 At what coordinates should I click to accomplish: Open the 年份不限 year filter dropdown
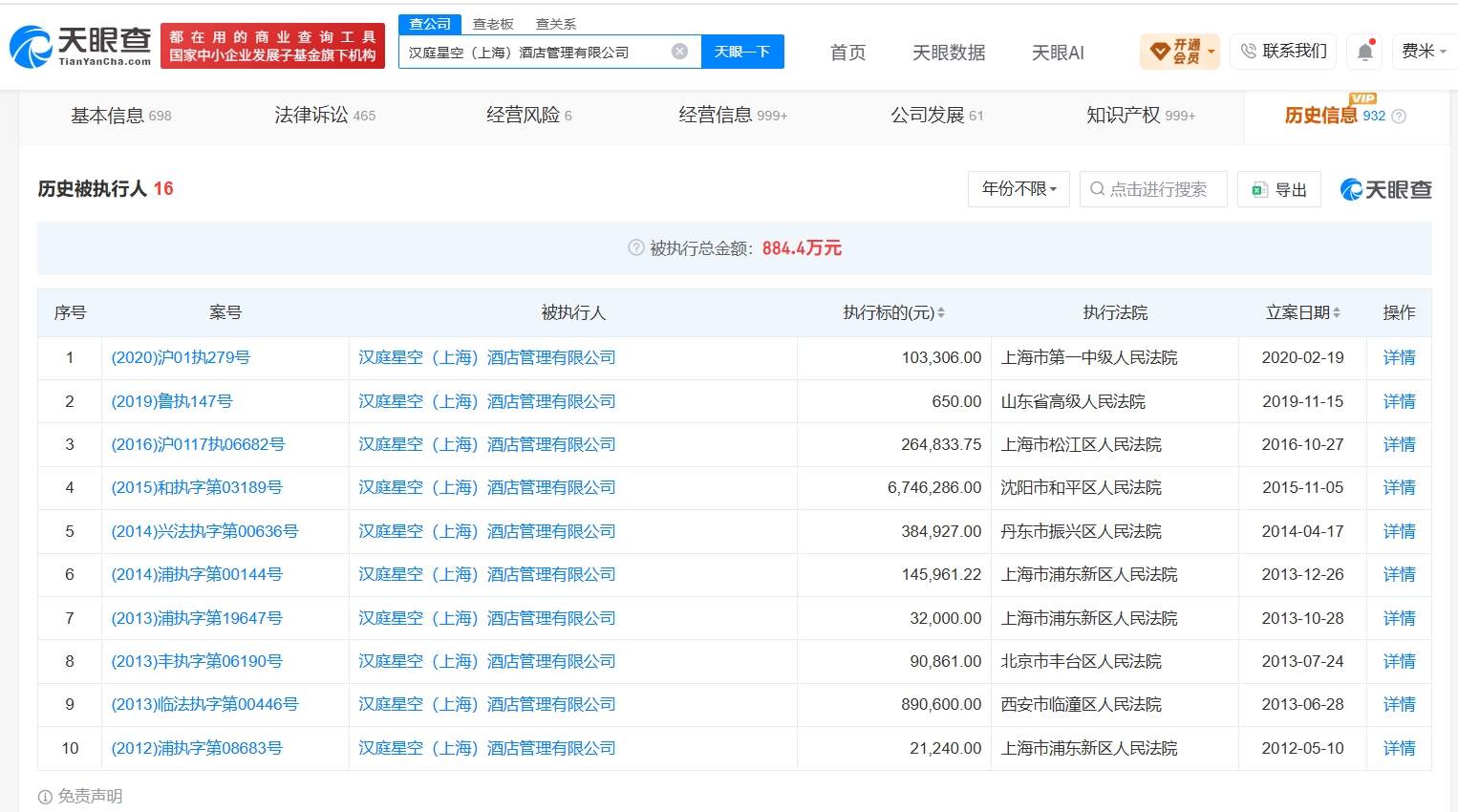coord(1018,189)
